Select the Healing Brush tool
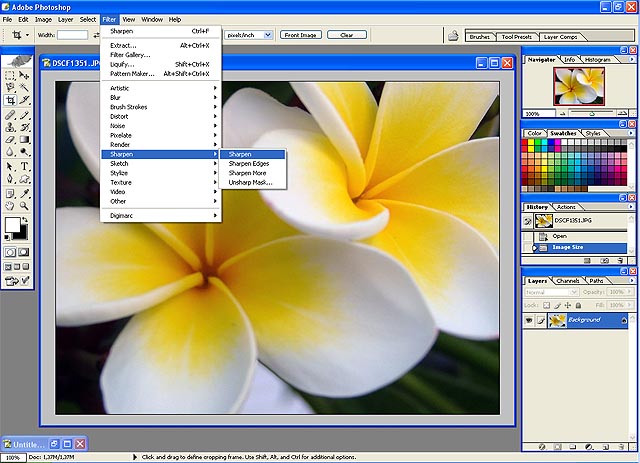640x463 pixels. point(10,115)
